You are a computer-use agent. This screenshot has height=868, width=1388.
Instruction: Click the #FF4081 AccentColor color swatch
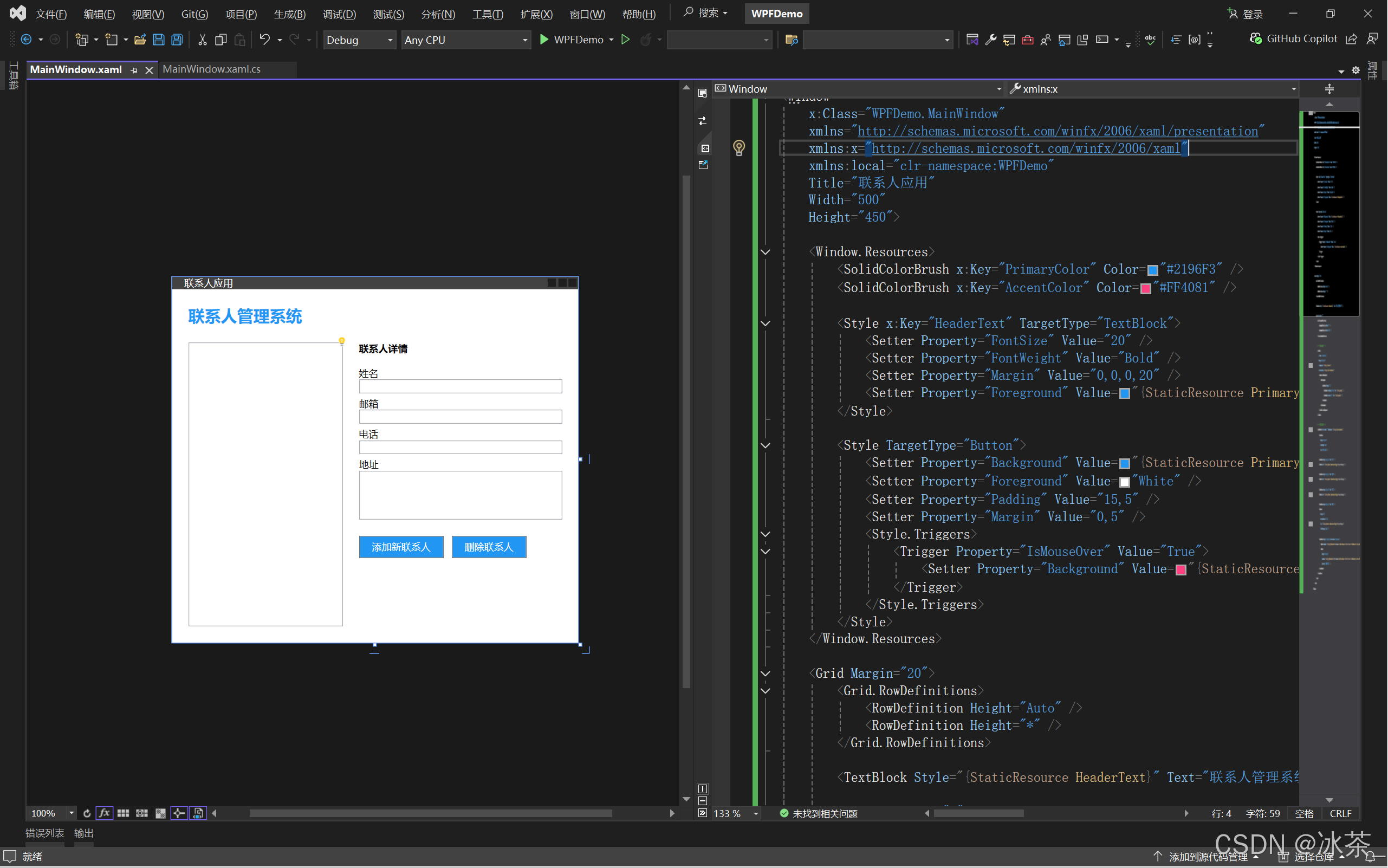pos(1146,288)
